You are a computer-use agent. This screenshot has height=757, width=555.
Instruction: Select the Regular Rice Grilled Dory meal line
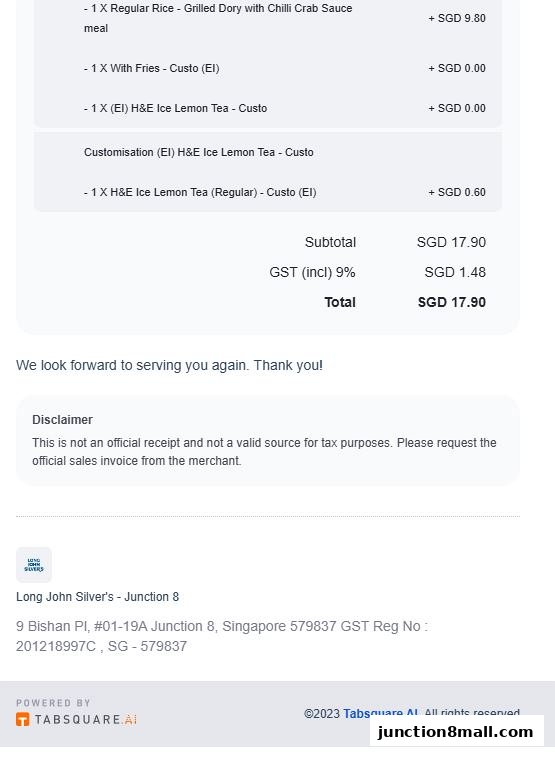tap(218, 18)
